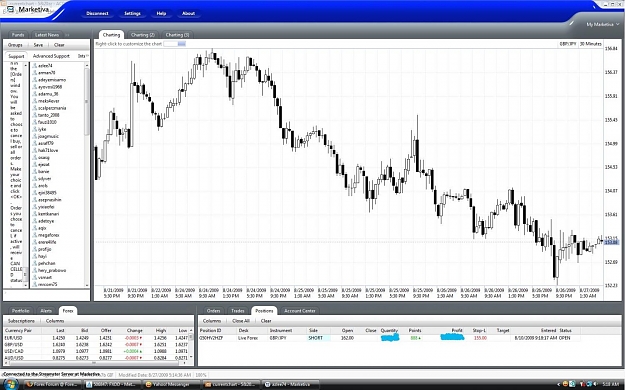
Task: Open the Windows Start orb
Action: coord(10,384)
